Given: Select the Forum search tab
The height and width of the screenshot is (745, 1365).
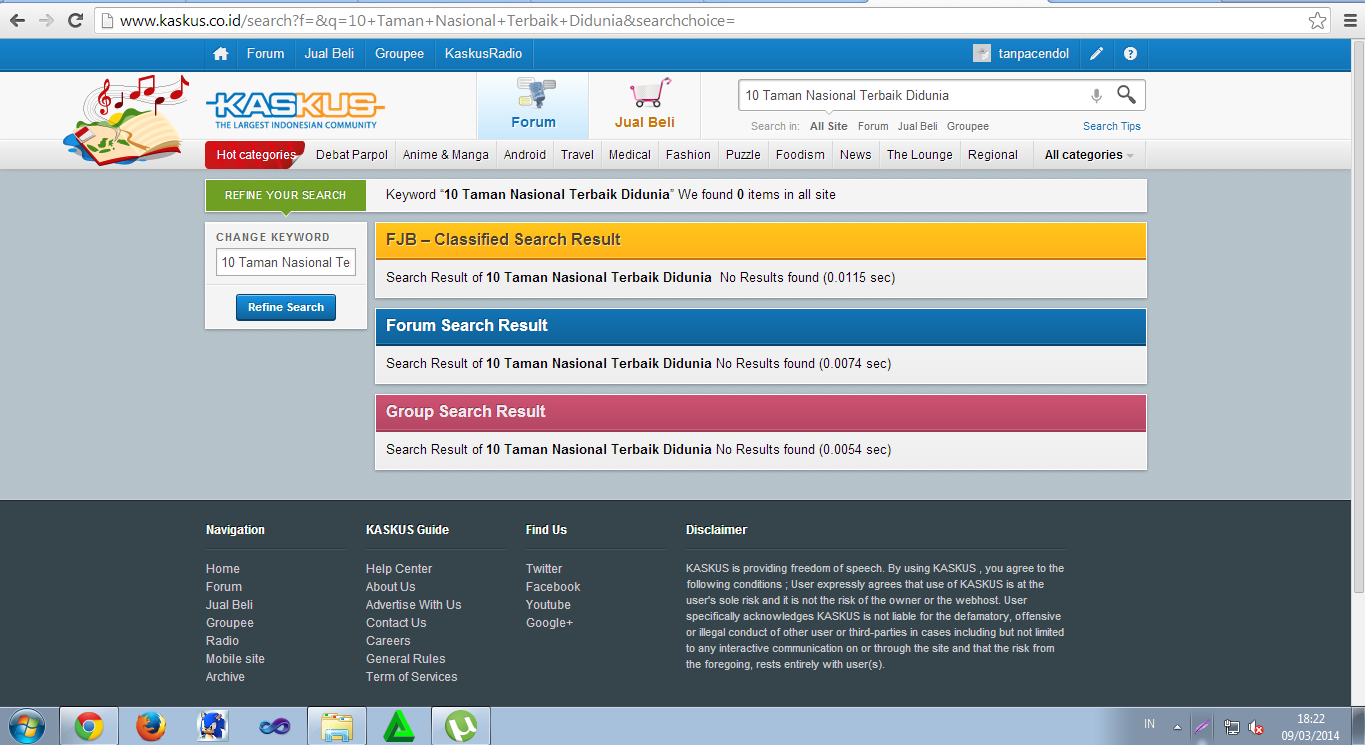Looking at the screenshot, I should pos(533,105).
